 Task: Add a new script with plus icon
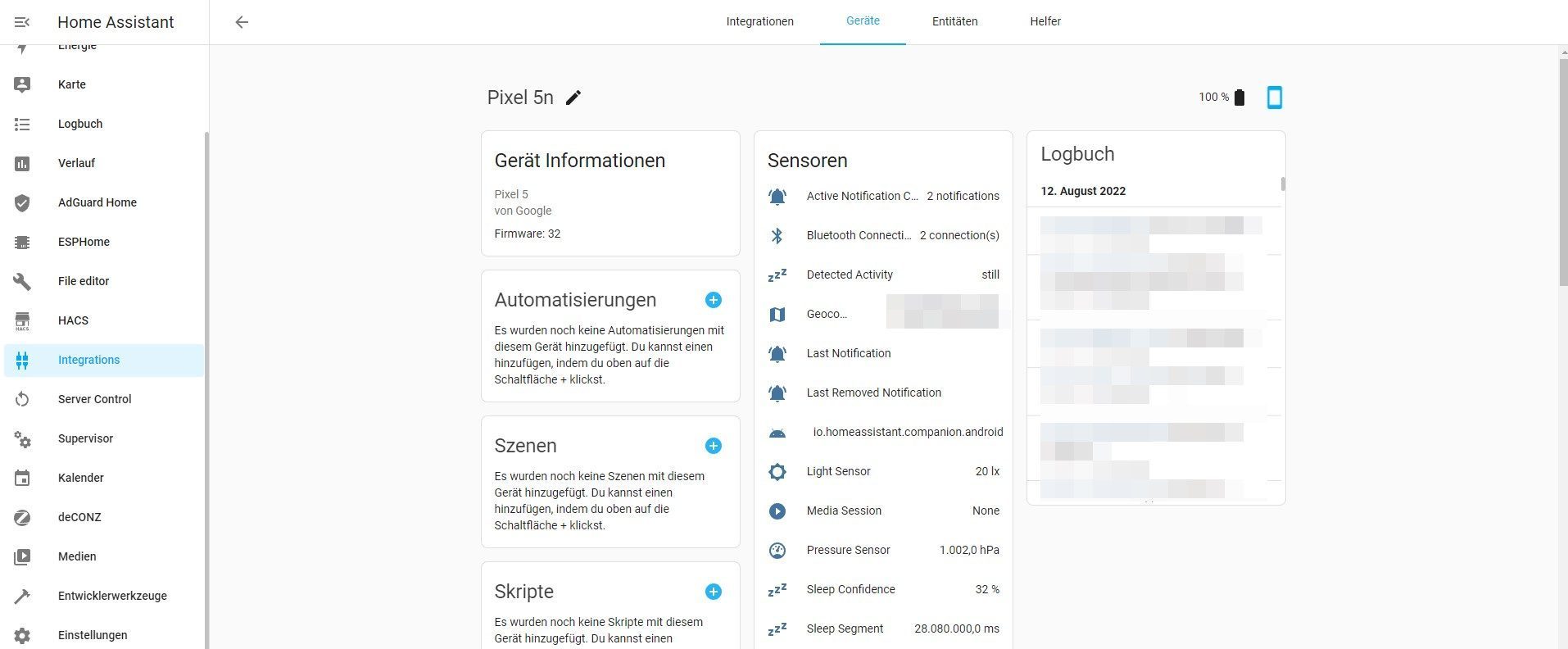(x=714, y=592)
